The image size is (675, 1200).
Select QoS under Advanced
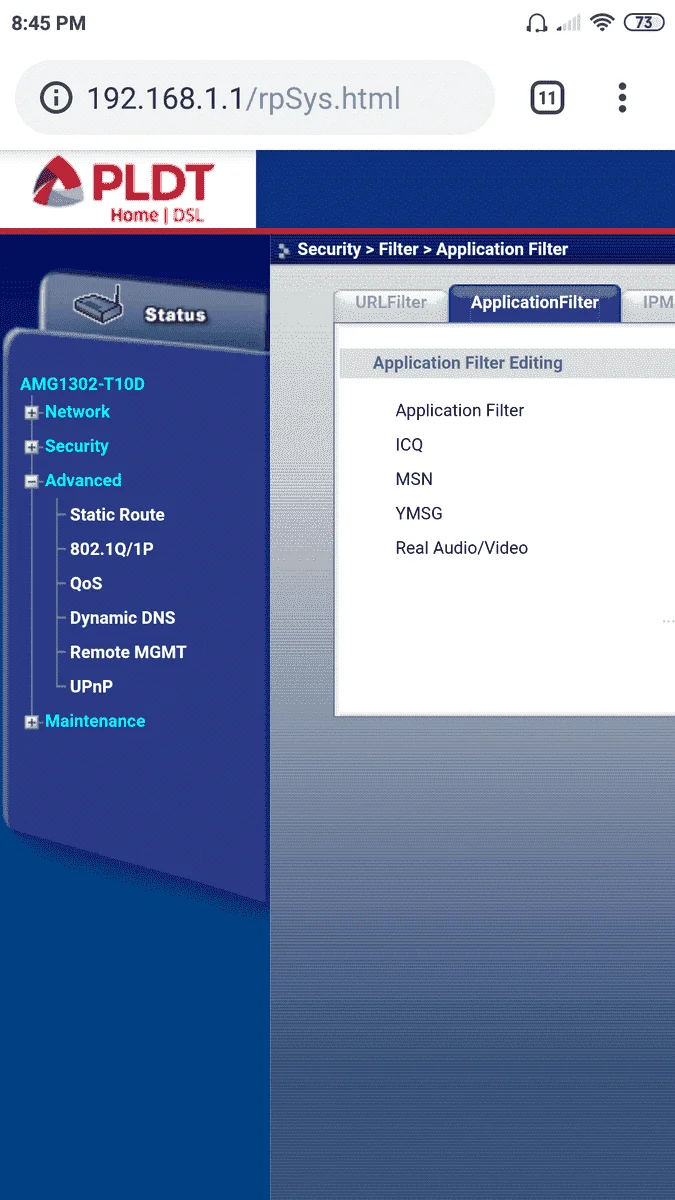tap(86, 584)
